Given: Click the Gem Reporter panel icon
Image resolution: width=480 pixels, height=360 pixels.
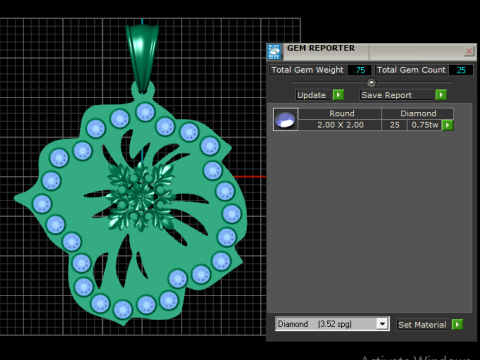Looking at the screenshot, I should 275,52.
